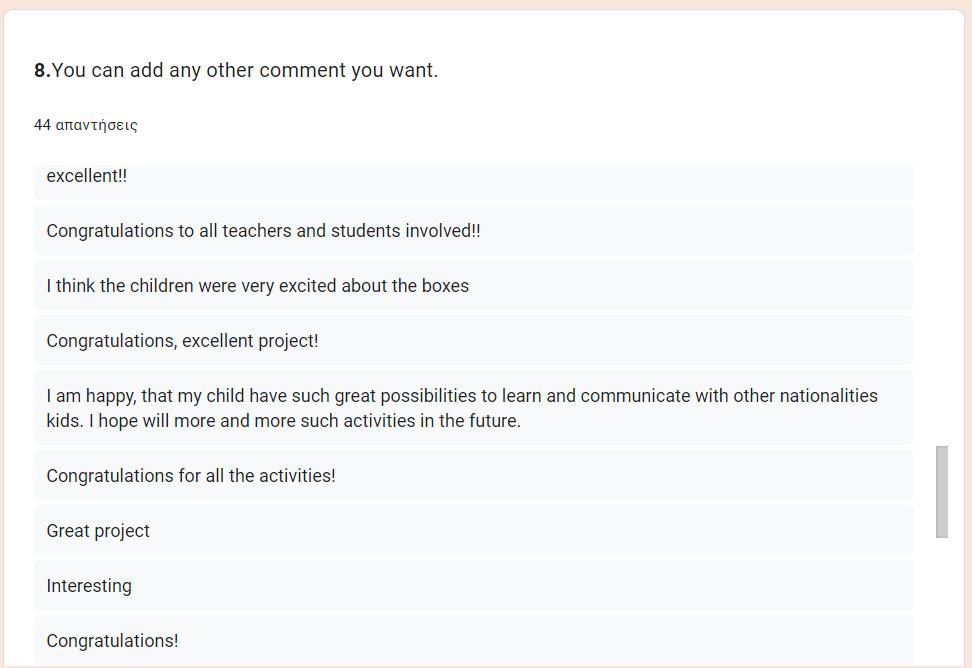
Task: Click the response praising teachers and students involved
Action: click(263, 231)
